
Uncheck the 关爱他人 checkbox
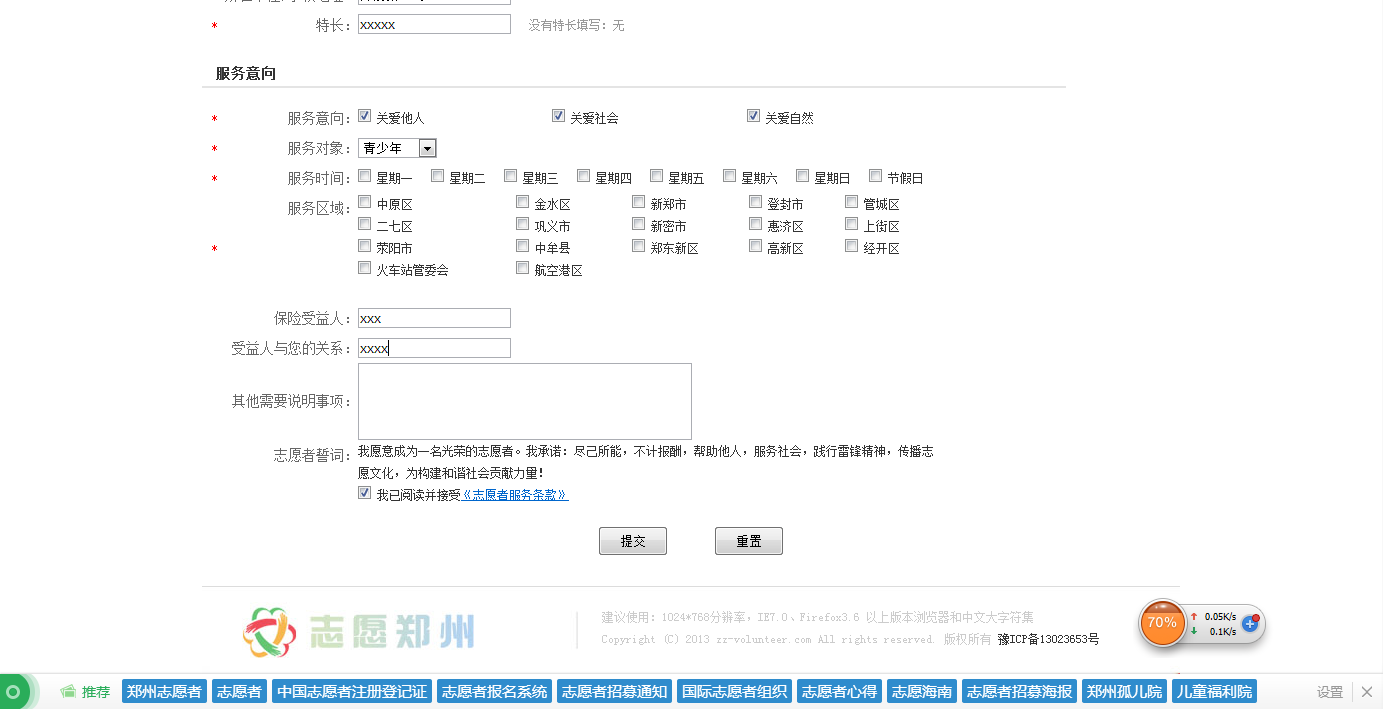pyautogui.click(x=365, y=116)
